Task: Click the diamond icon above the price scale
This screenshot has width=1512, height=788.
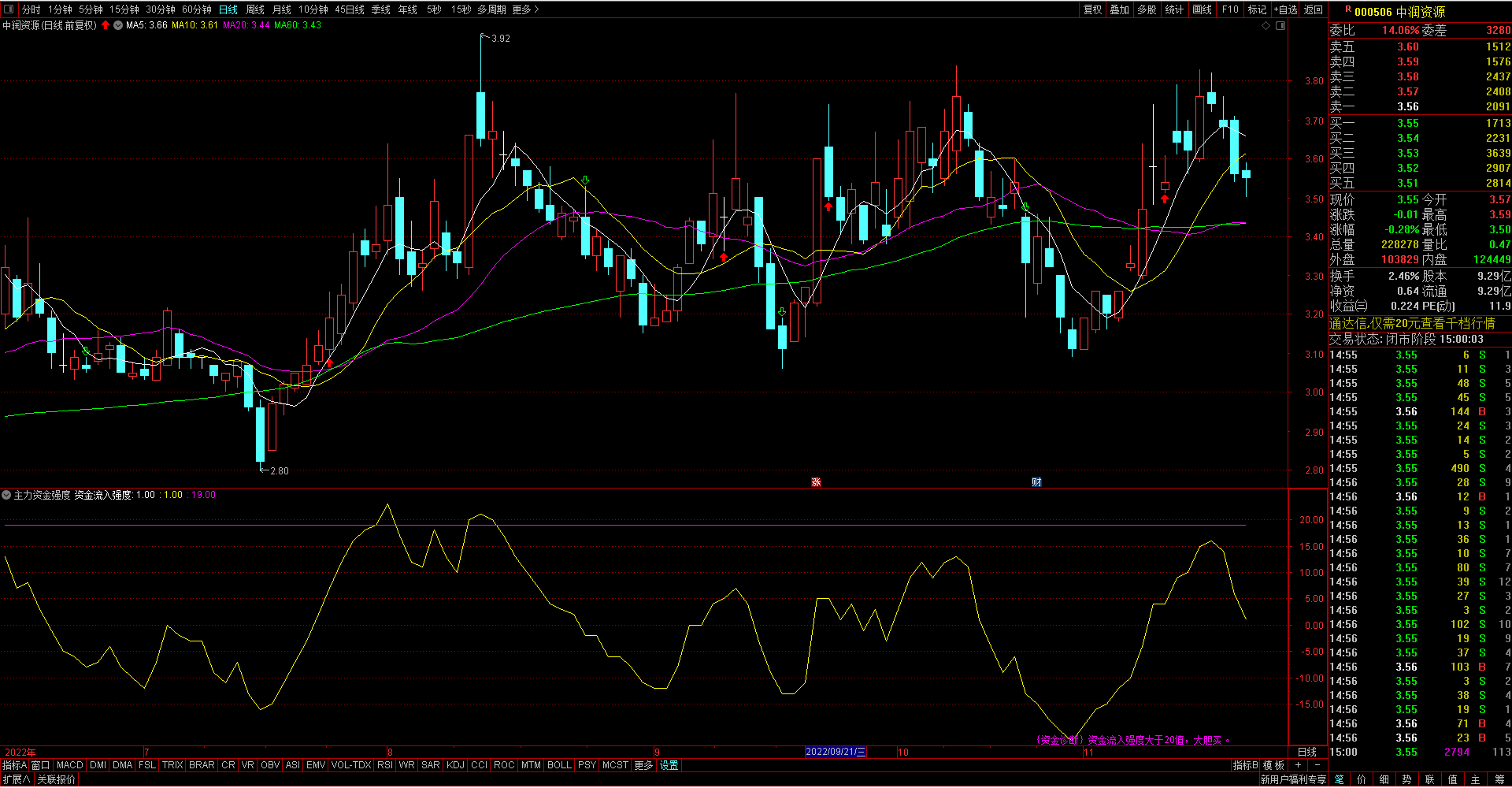Action: [1266, 26]
